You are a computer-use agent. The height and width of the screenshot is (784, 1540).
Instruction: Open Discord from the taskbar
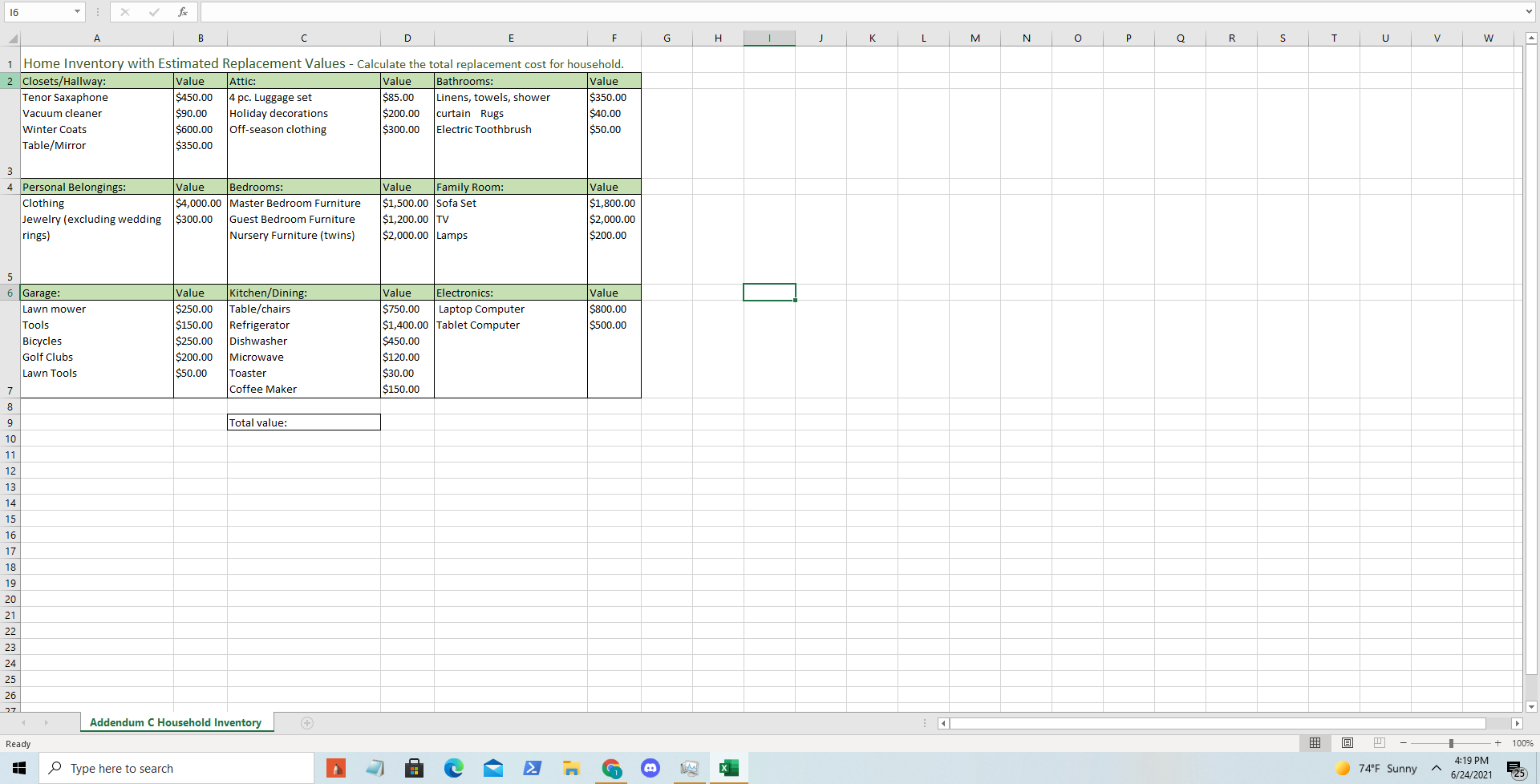tap(650, 768)
